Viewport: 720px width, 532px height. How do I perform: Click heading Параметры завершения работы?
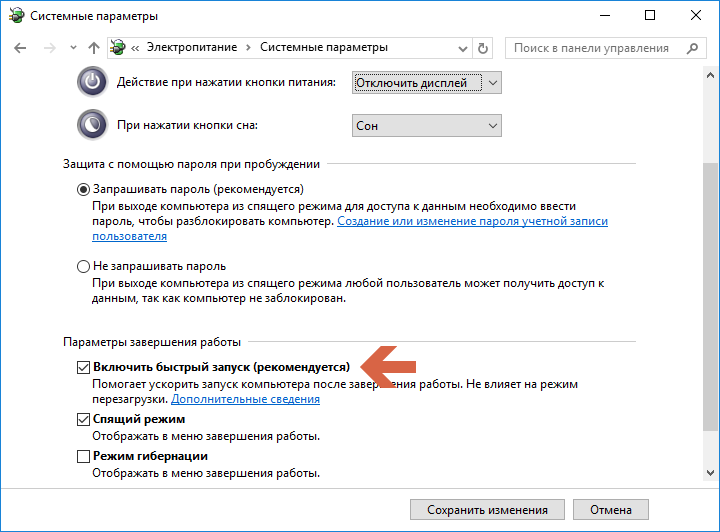pyautogui.click(x=152, y=342)
